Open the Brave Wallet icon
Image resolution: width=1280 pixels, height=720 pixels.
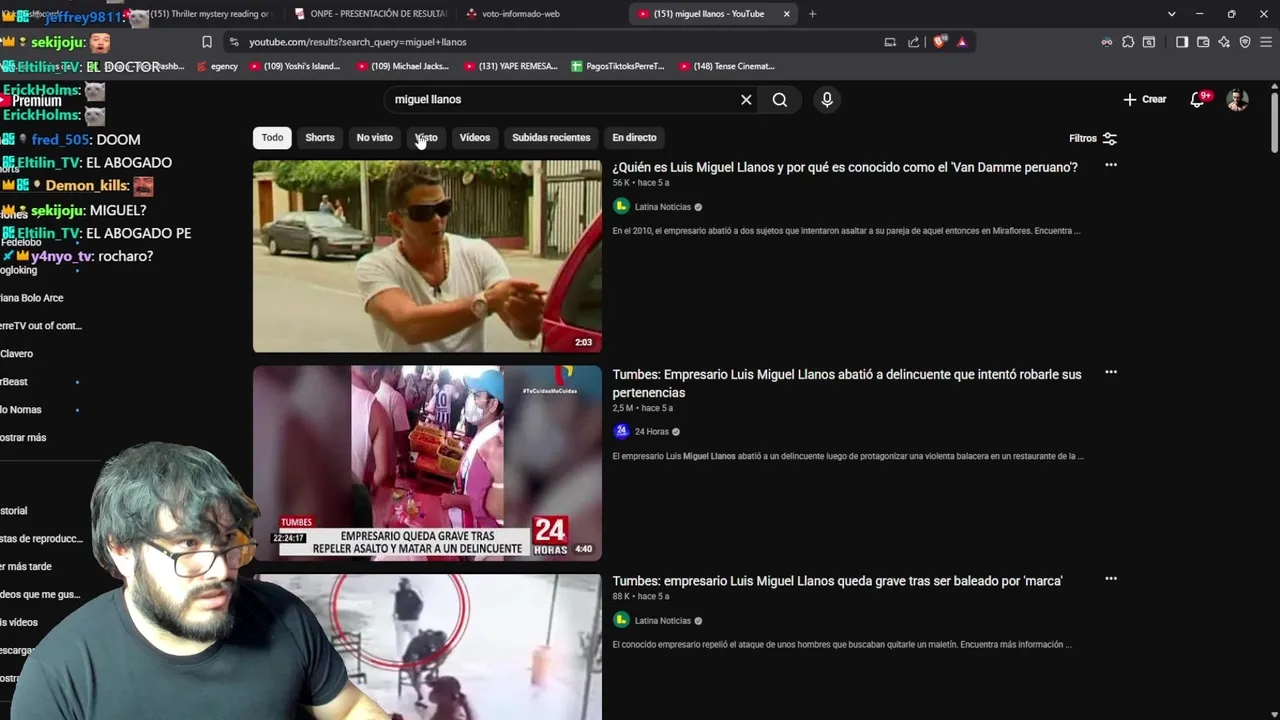click(1203, 42)
